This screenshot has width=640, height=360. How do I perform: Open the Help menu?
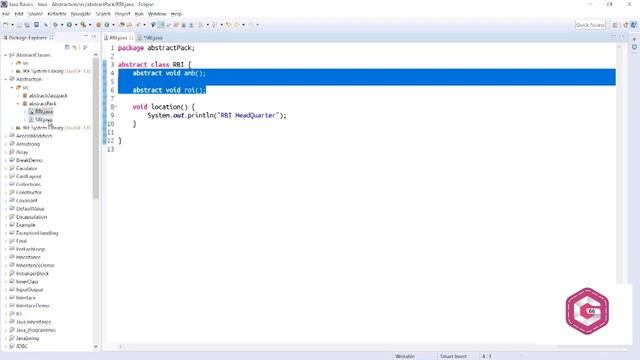176,14
